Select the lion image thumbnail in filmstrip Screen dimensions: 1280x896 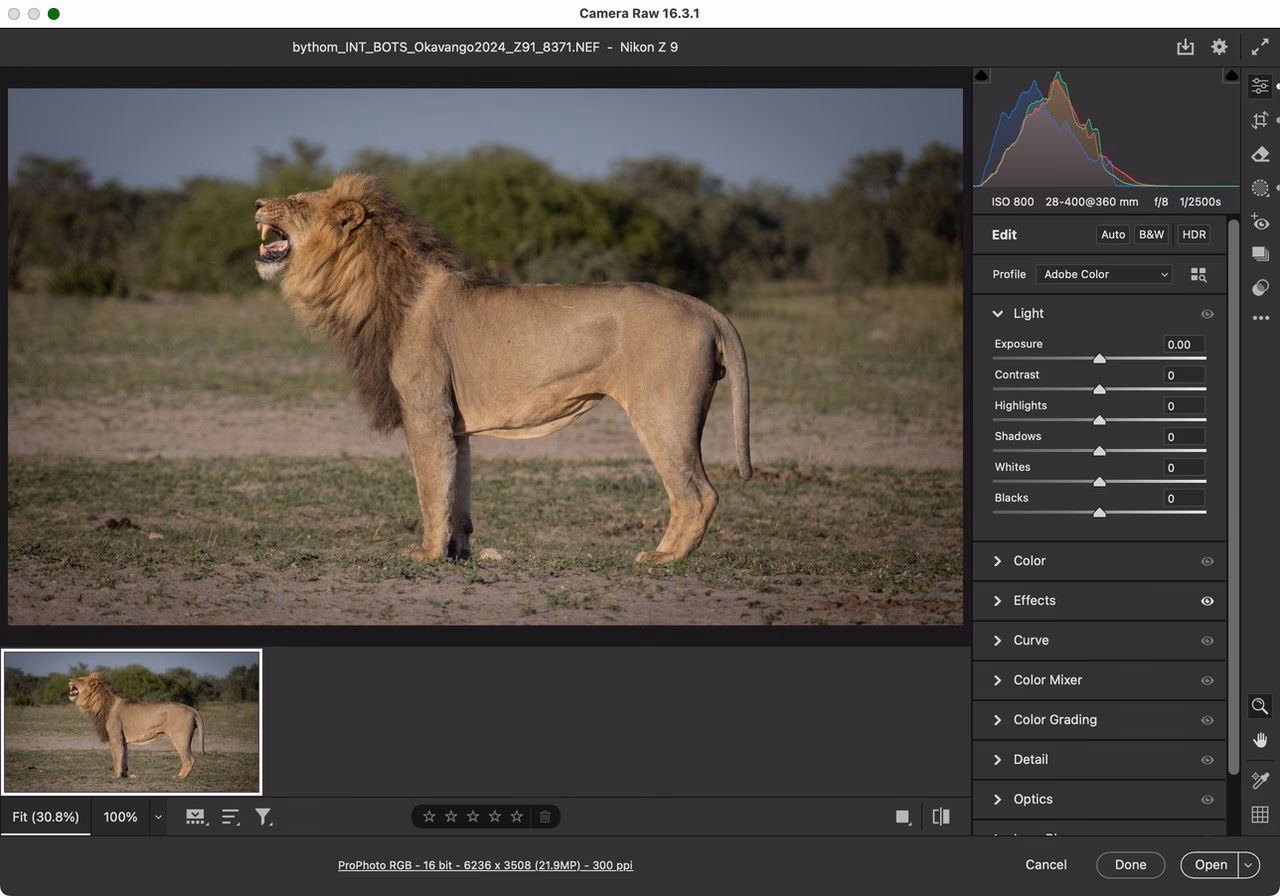click(x=132, y=721)
